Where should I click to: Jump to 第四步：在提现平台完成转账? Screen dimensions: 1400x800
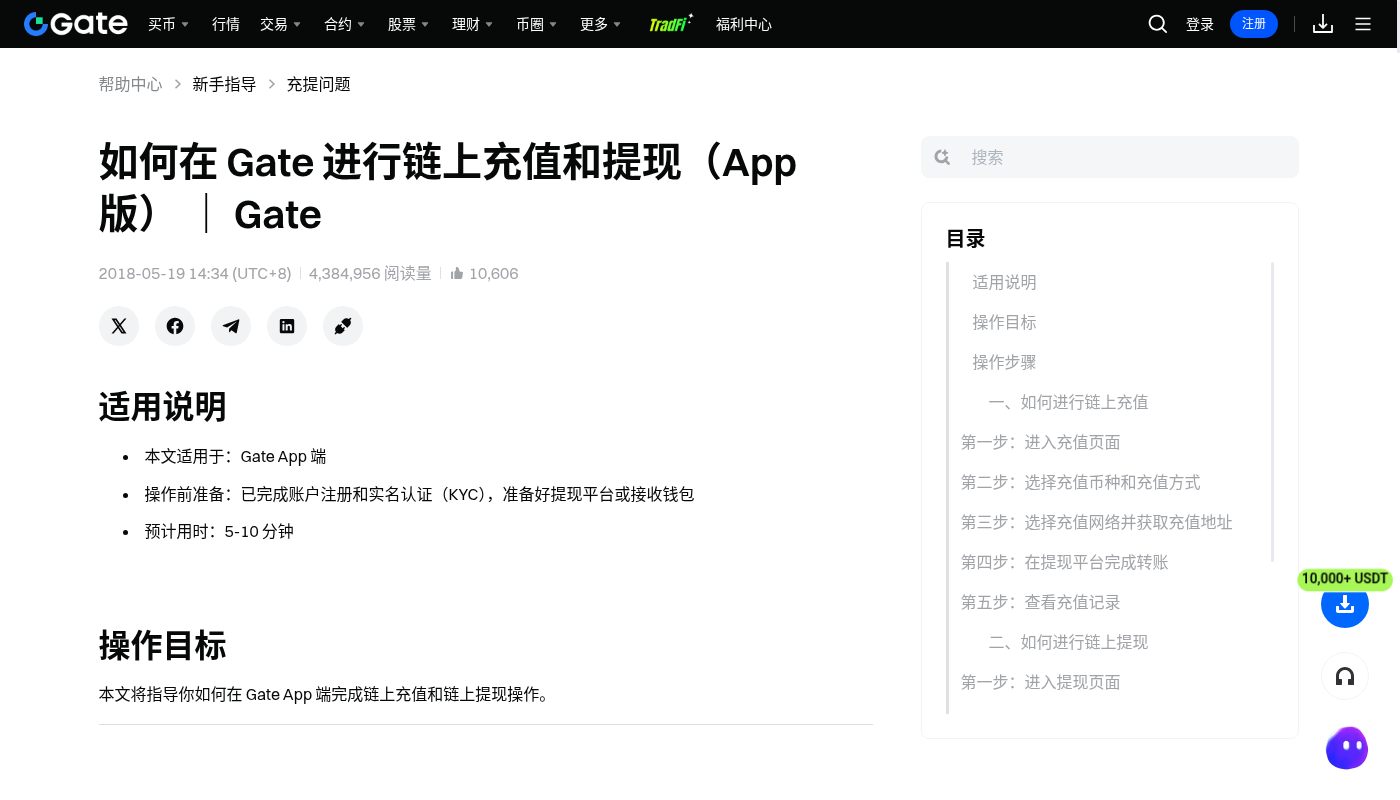(x=1064, y=562)
